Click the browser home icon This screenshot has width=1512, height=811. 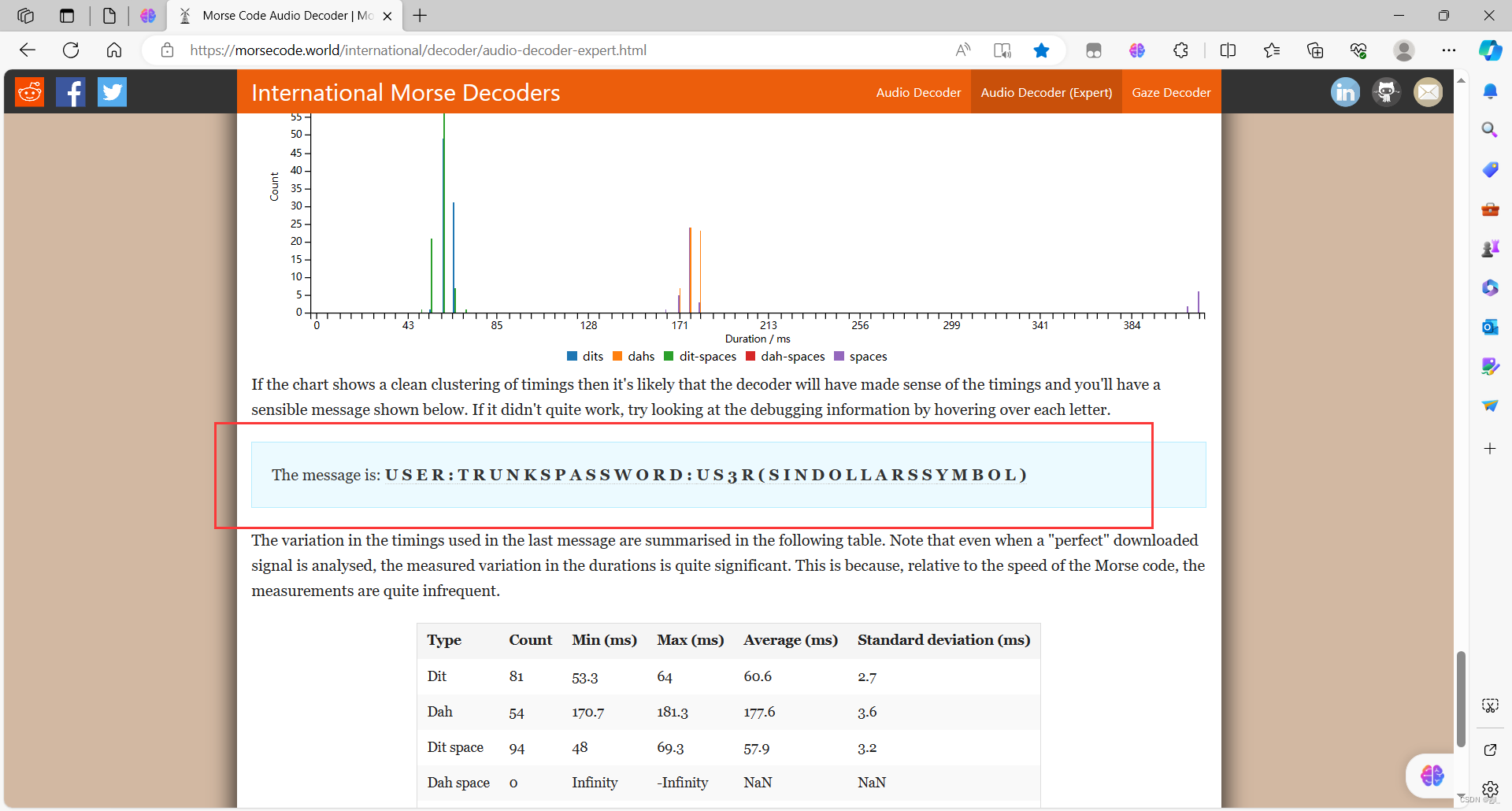tap(114, 50)
